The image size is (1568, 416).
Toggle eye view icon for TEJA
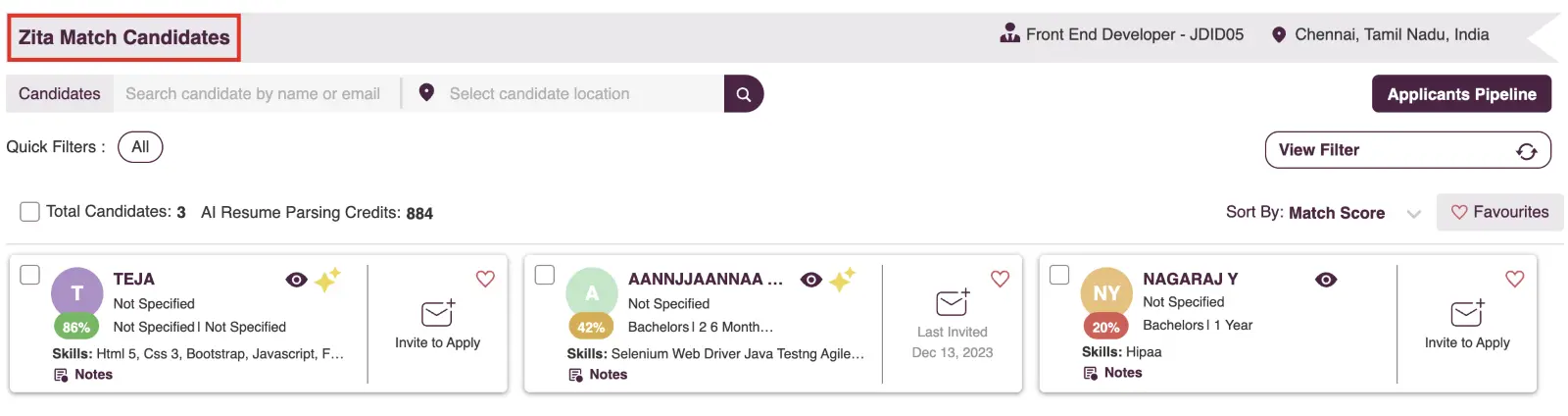point(296,280)
